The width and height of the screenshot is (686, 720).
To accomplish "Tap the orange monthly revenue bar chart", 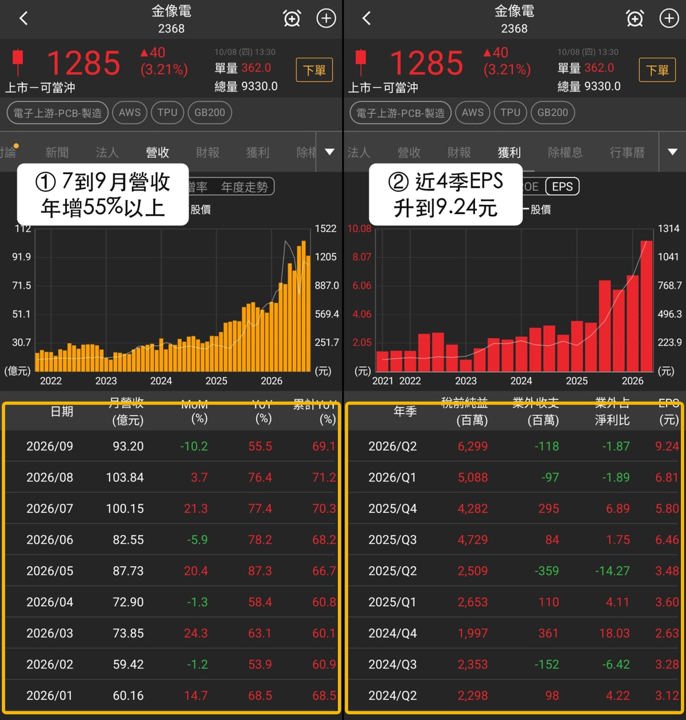I will 173,301.
